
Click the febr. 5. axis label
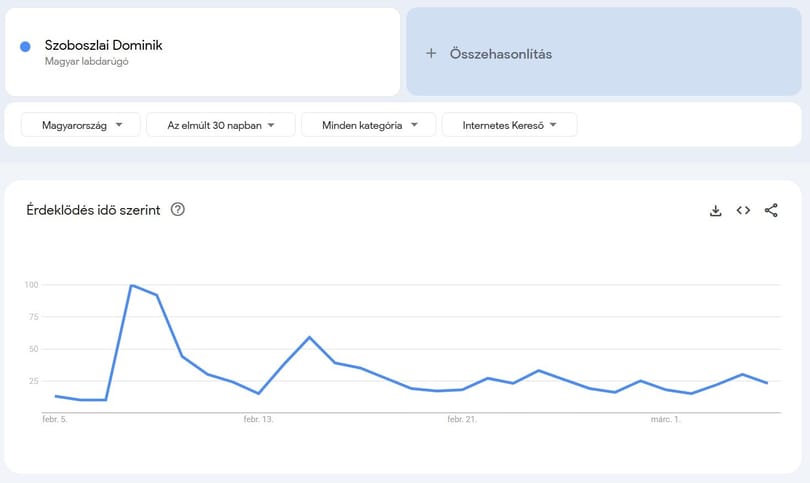pos(55,419)
